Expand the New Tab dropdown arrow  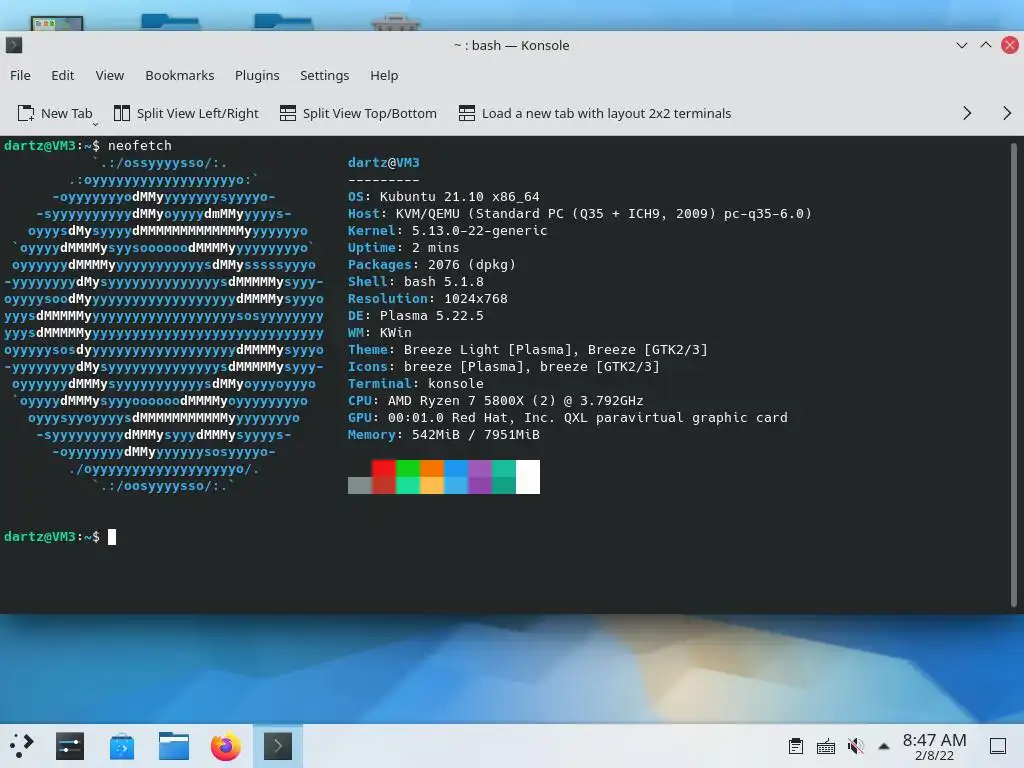pos(95,123)
